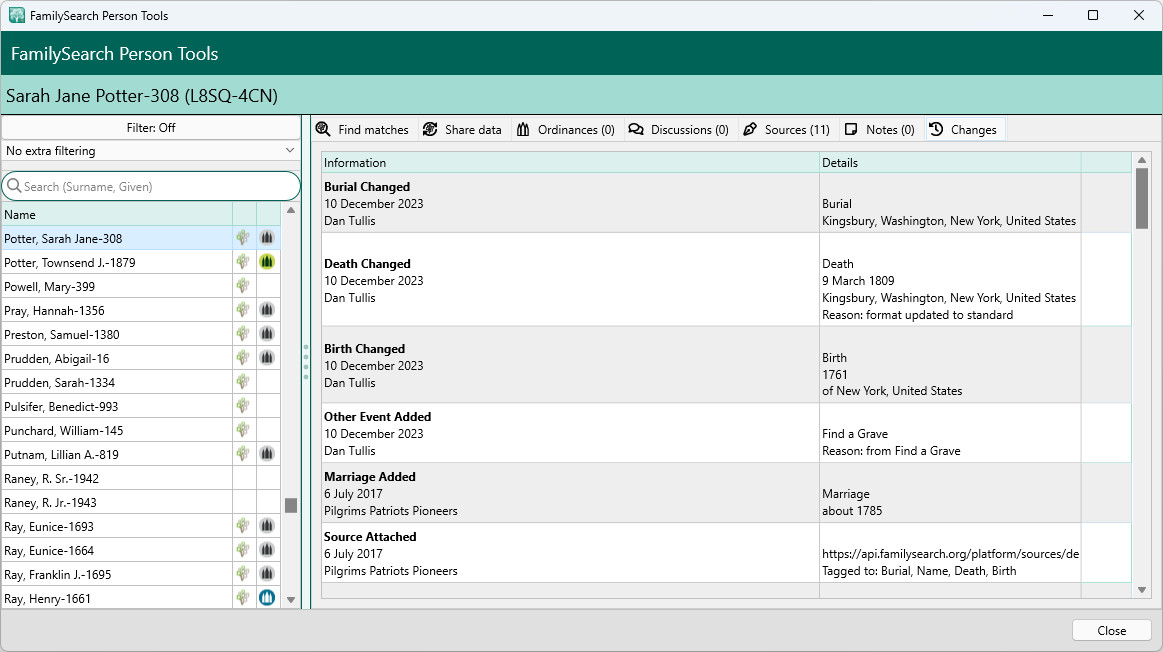Switch to the Discussions (0) tab
Image resolution: width=1163 pixels, height=652 pixels.
coord(679,130)
